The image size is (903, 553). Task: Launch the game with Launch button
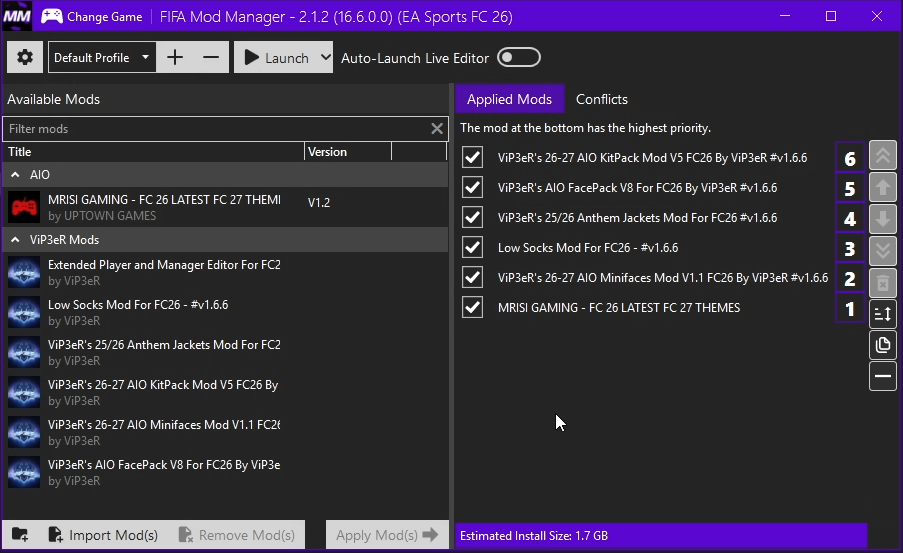tap(276, 57)
